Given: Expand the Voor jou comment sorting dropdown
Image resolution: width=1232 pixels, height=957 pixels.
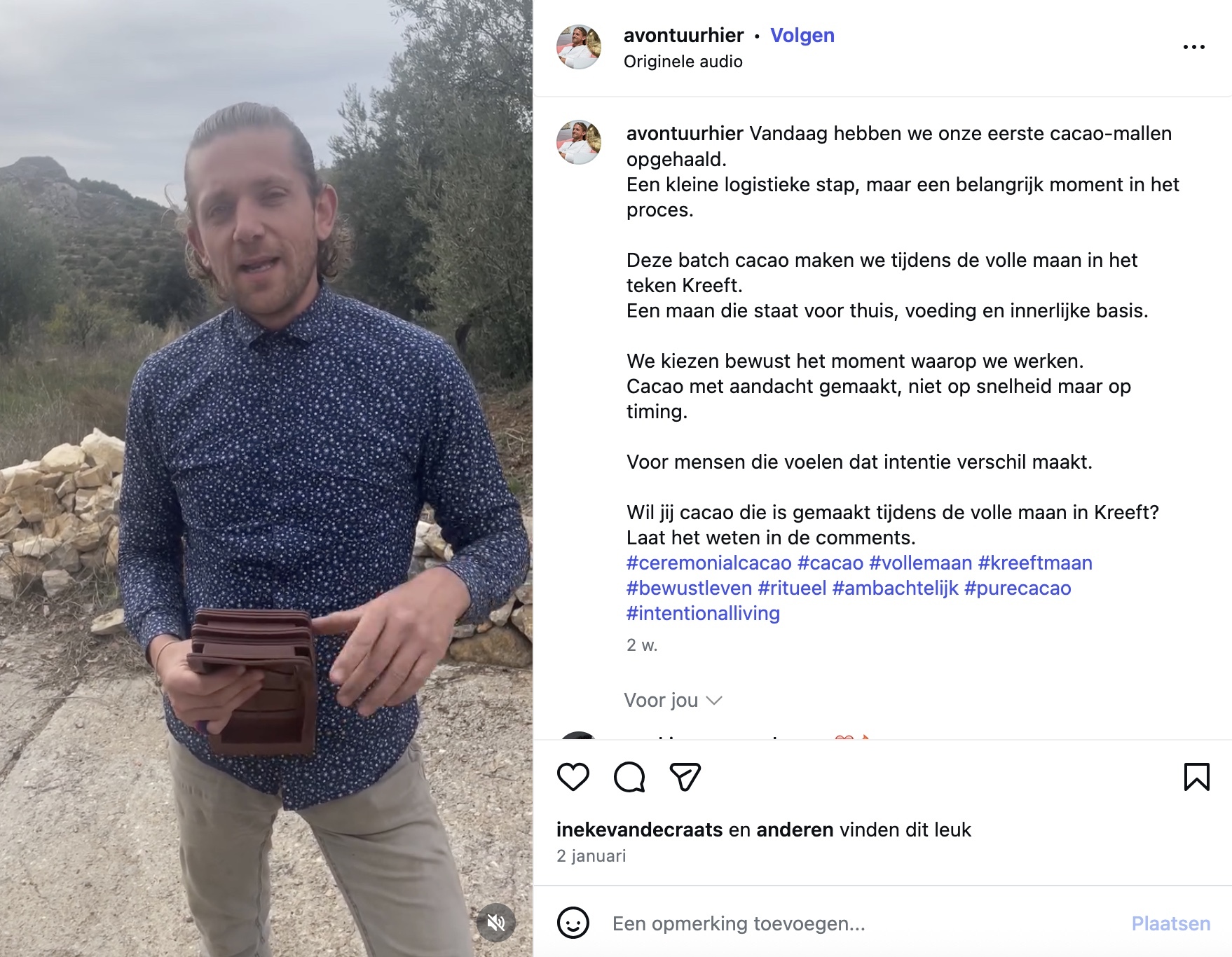Looking at the screenshot, I should [673, 700].
